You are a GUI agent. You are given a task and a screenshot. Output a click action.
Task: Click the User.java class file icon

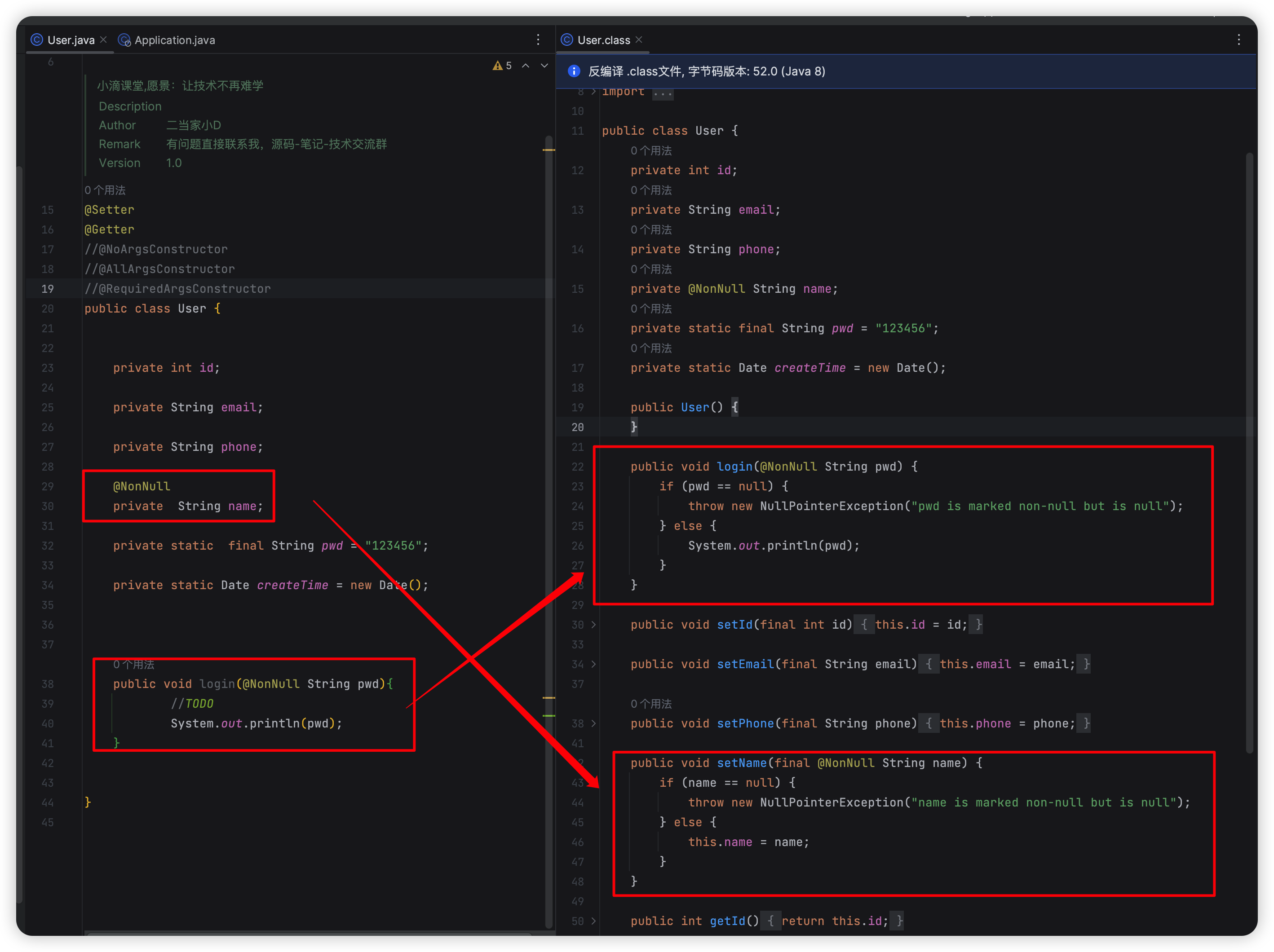click(37, 40)
